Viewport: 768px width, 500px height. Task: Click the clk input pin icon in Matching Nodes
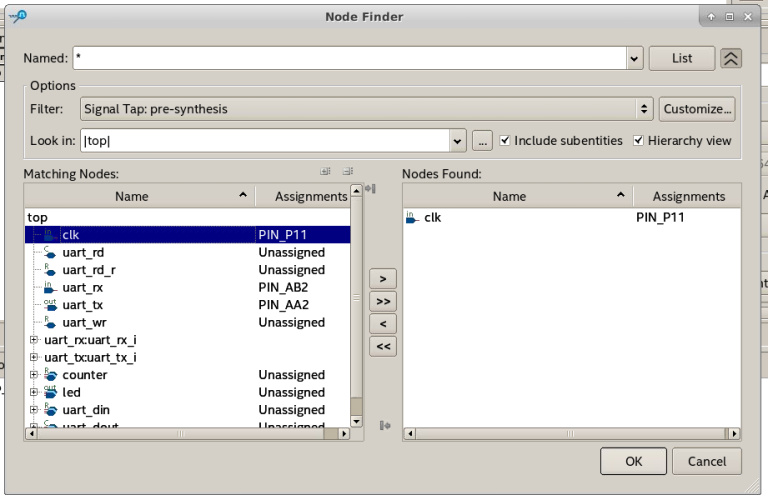(49, 235)
